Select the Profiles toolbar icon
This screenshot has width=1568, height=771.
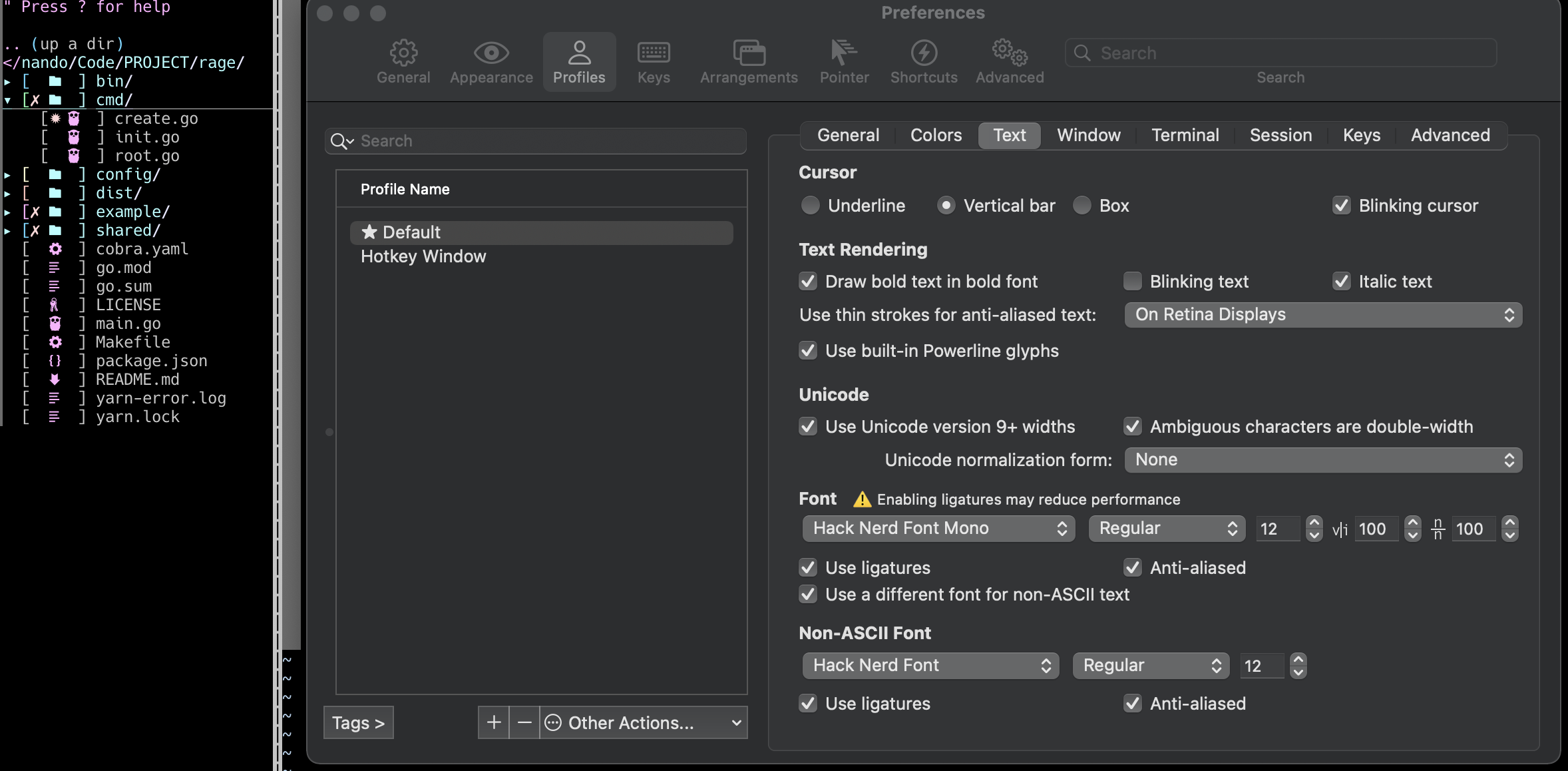(x=578, y=61)
